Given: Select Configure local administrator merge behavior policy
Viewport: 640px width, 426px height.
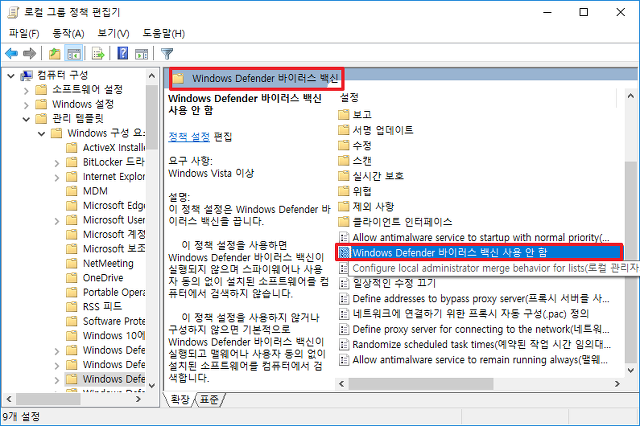Looking at the screenshot, I should (x=488, y=268).
